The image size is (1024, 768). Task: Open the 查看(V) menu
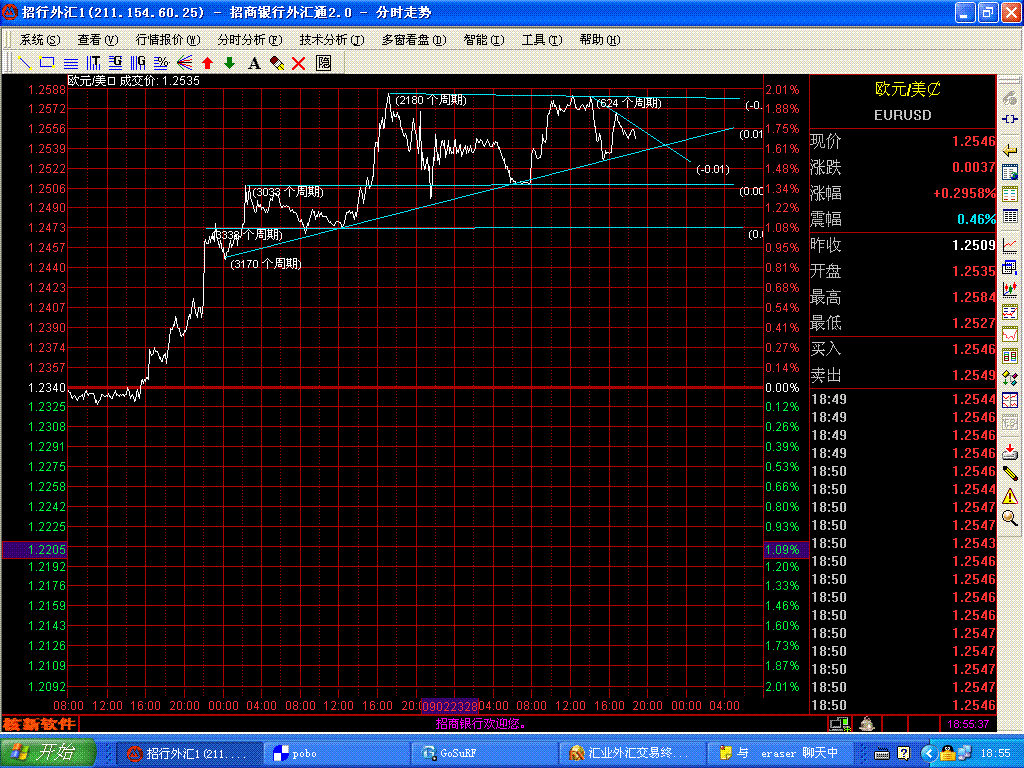(x=97, y=40)
